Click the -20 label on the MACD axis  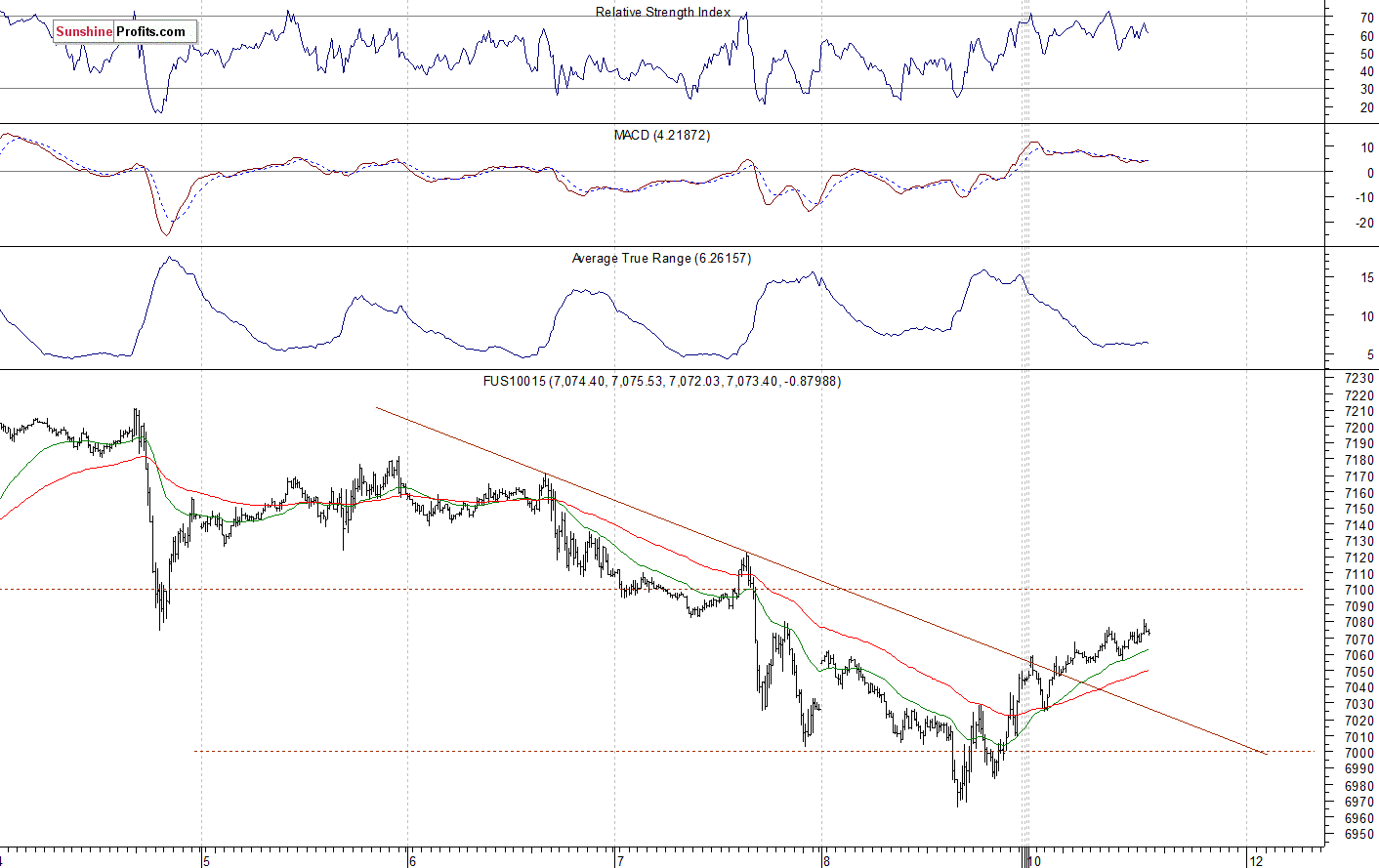1364,224
